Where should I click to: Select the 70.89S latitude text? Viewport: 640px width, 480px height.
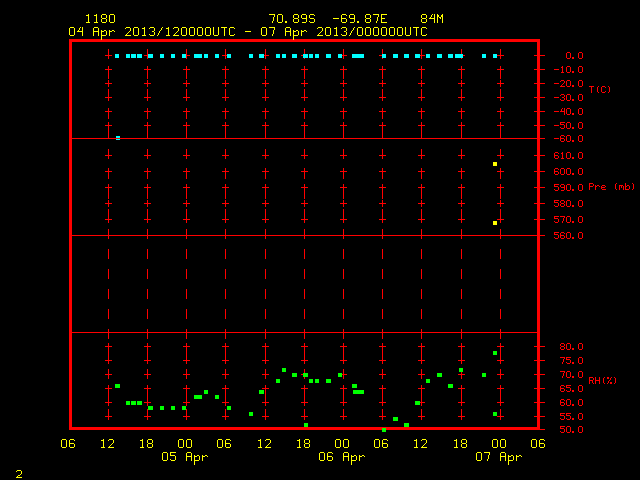(x=292, y=19)
